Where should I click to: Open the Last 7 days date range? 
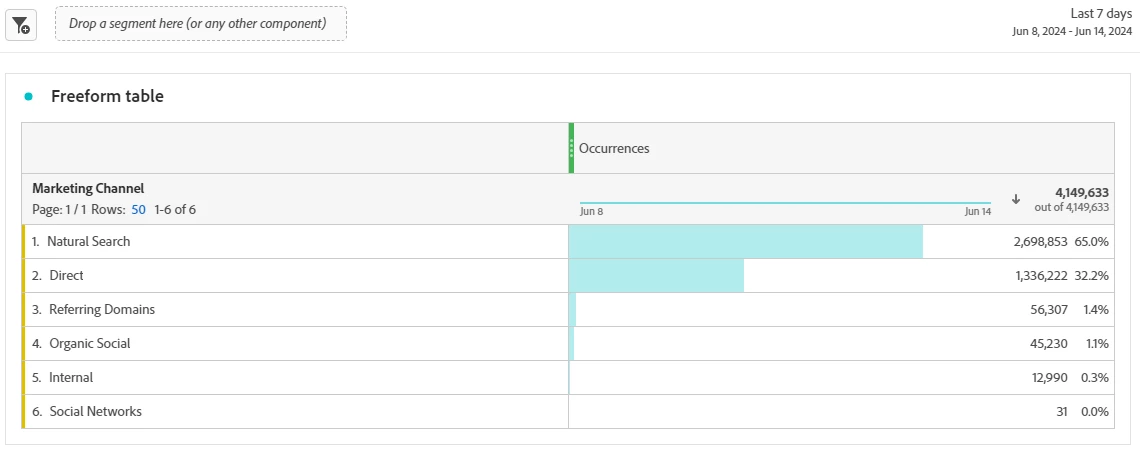[x=1072, y=22]
